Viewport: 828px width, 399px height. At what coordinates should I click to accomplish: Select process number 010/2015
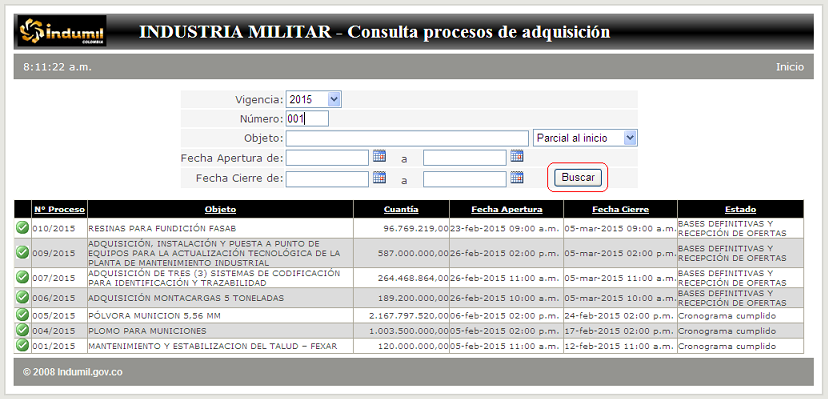pyautogui.click(x=54, y=229)
